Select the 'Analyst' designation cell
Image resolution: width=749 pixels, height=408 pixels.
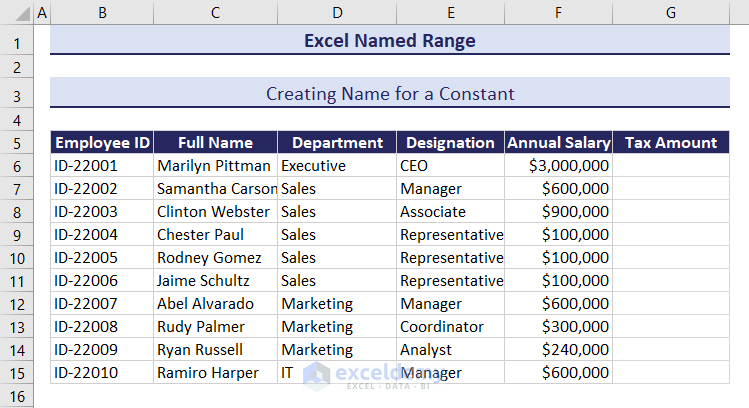[x=450, y=350]
